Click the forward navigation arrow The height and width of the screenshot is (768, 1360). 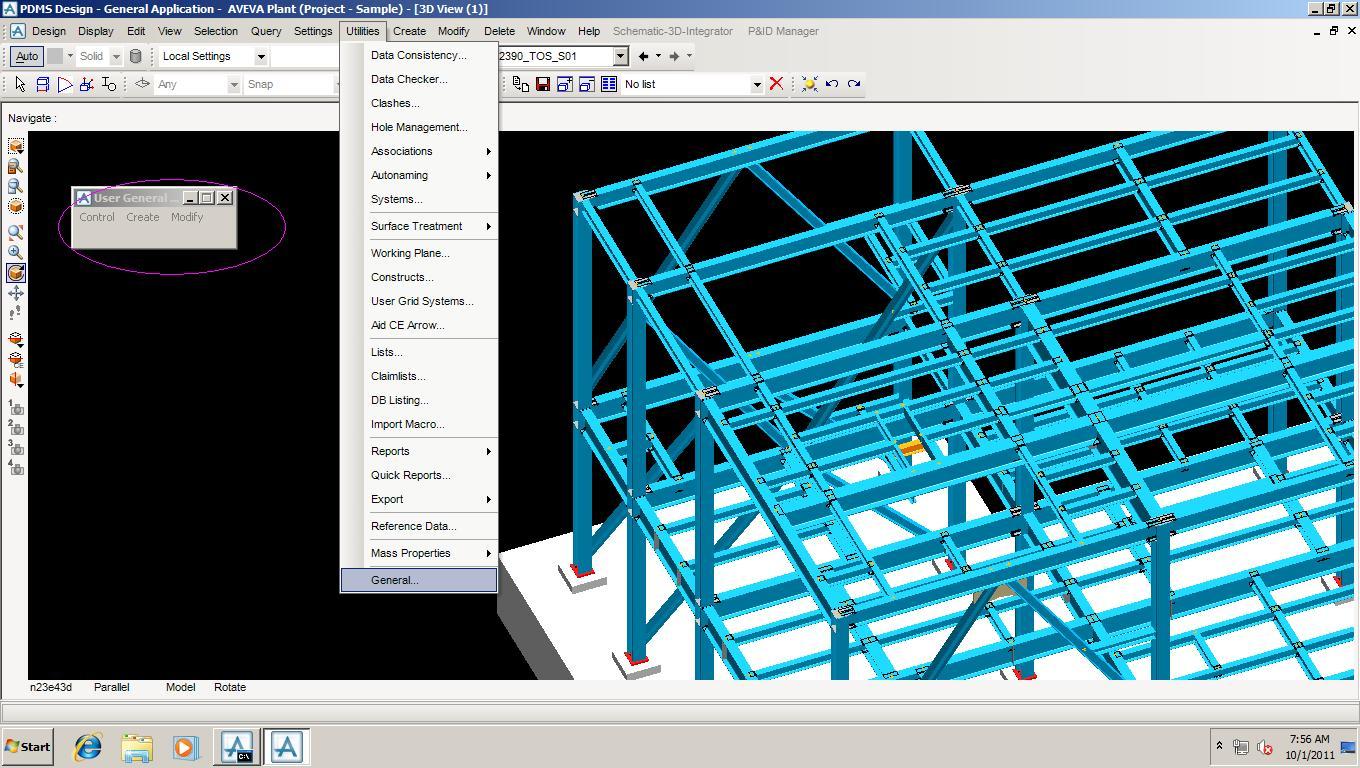click(675, 56)
